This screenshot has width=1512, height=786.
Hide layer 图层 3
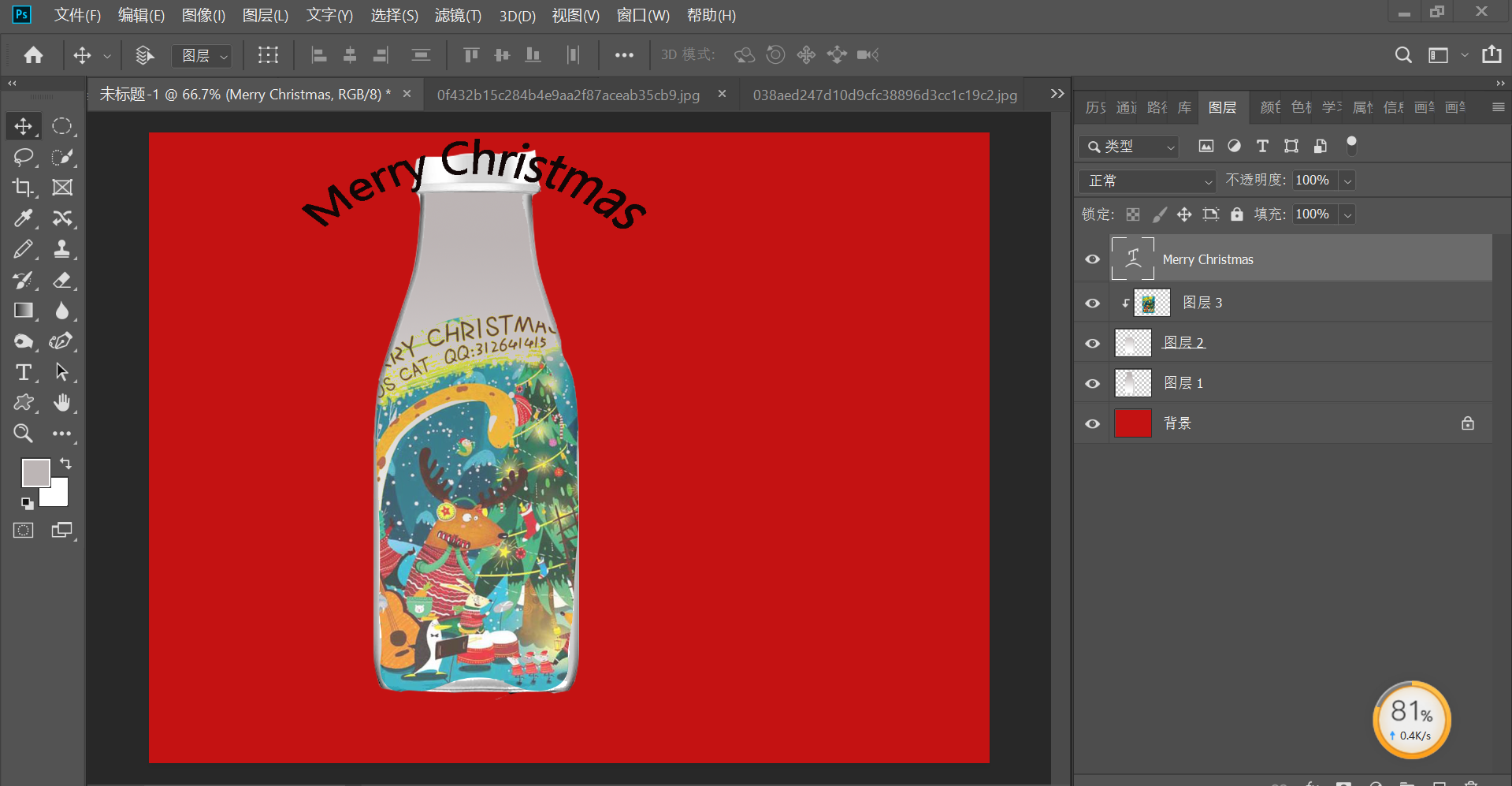pos(1092,304)
